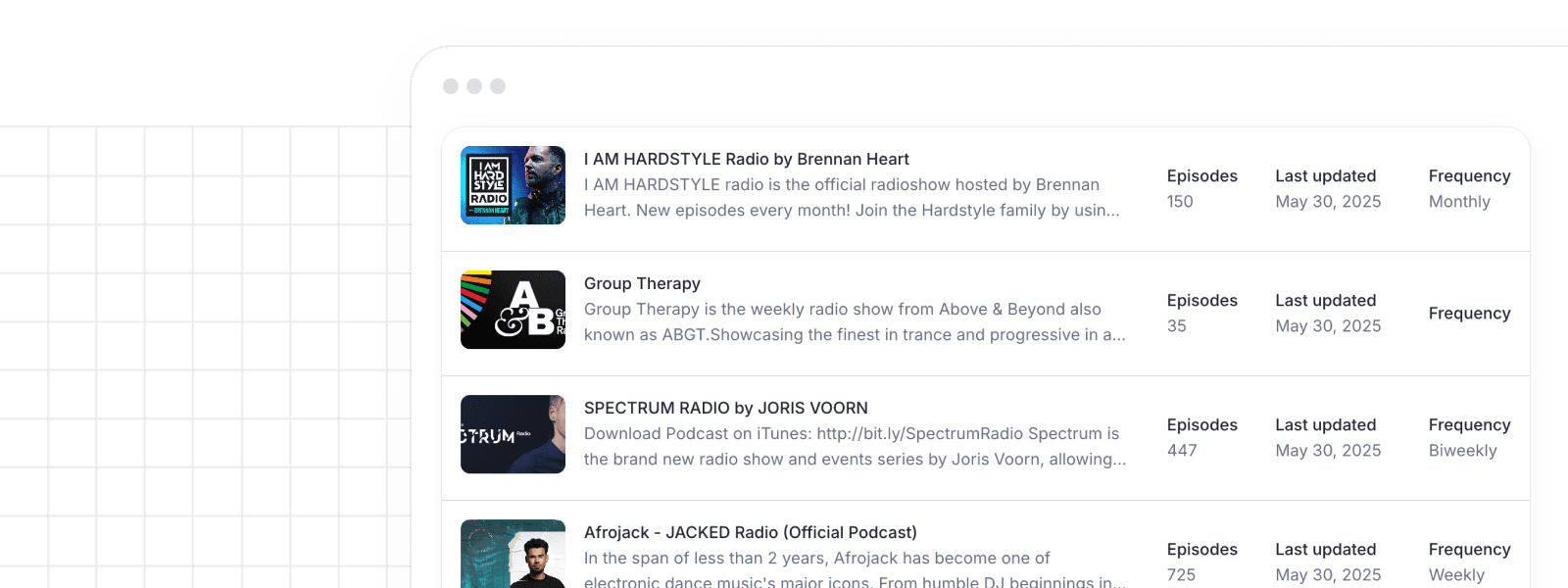Click the I AM HARDSTYLE radio description text

point(851,197)
